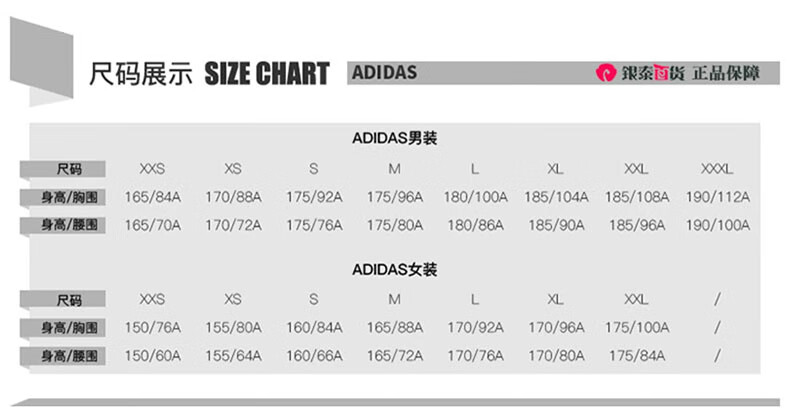Click men's 180/86A waist measurement cell
The image size is (790, 420).
pyautogui.click(x=475, y=225)
